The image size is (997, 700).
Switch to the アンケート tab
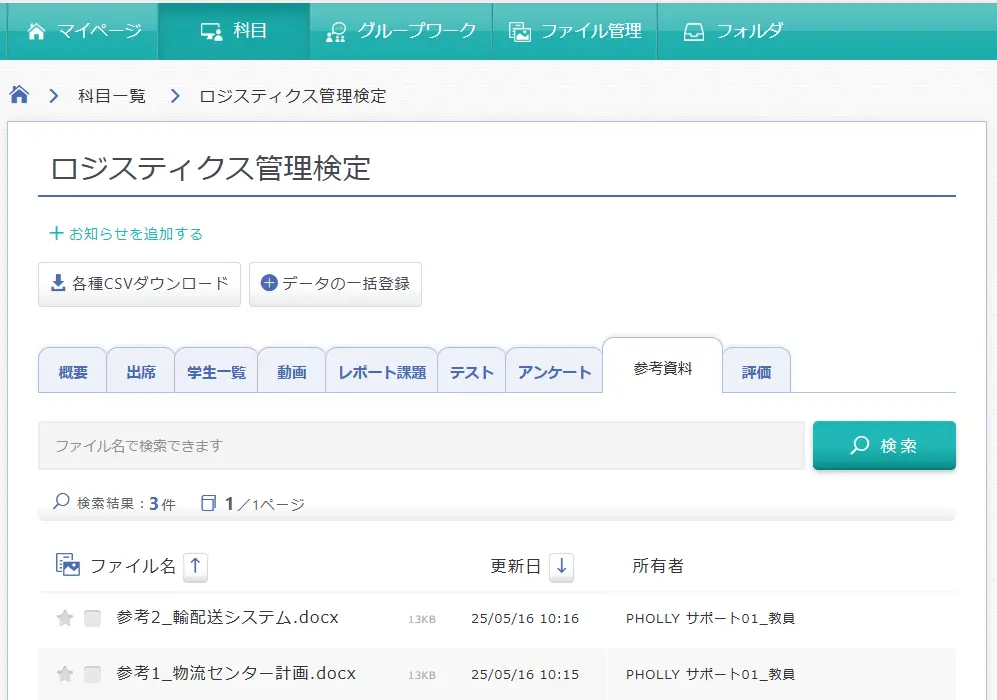[554, 372]
